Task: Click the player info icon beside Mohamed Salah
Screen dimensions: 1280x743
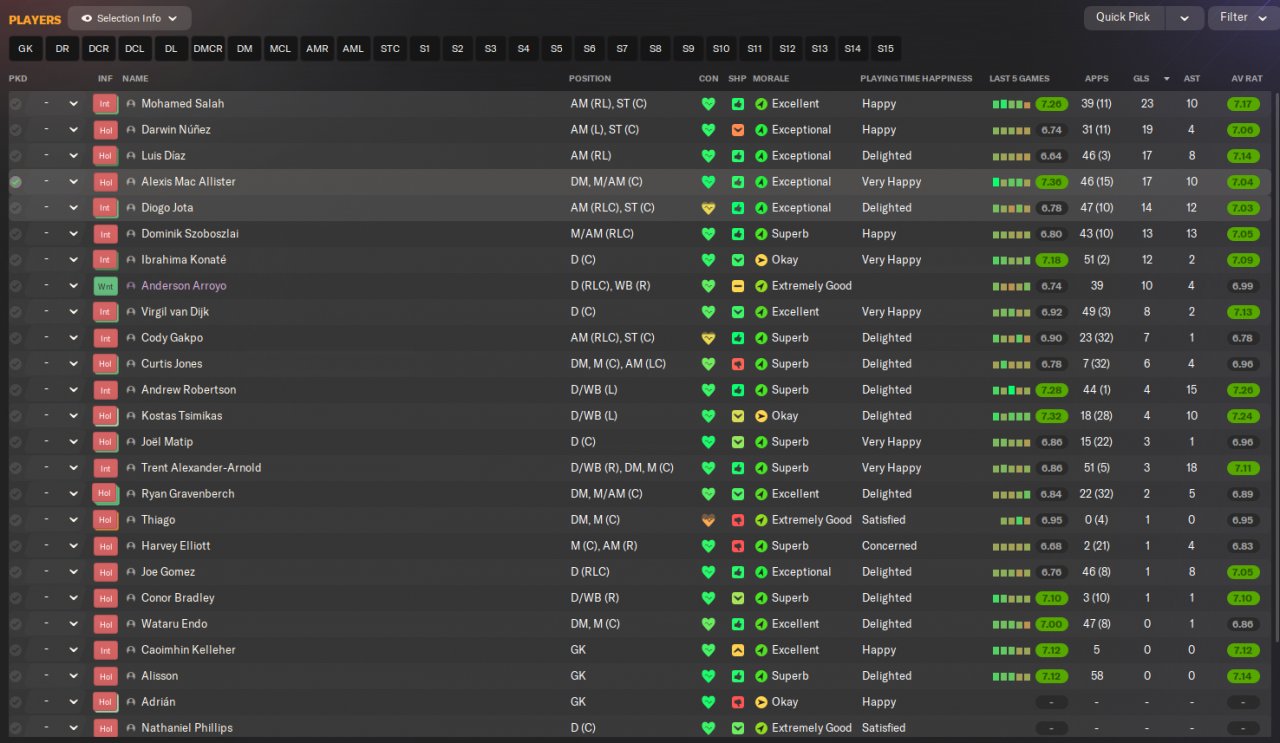Action: 130,104
